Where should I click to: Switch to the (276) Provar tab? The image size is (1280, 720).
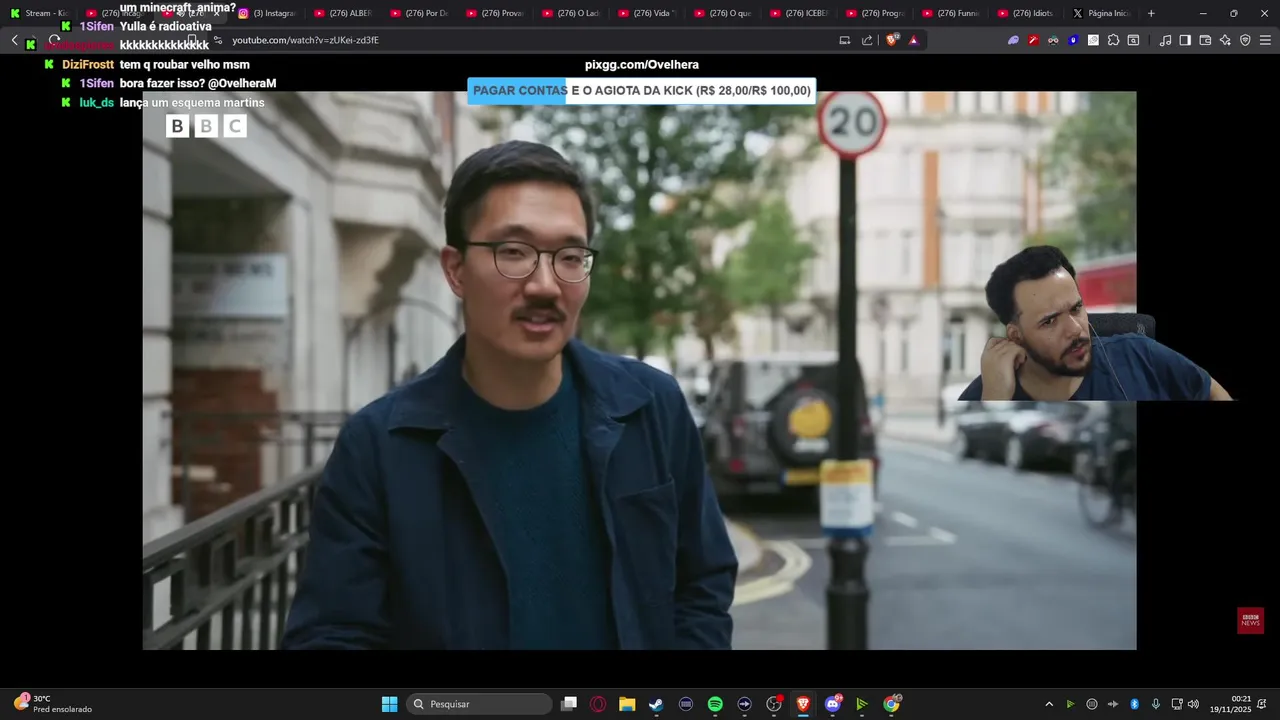[x=494, y=13]
